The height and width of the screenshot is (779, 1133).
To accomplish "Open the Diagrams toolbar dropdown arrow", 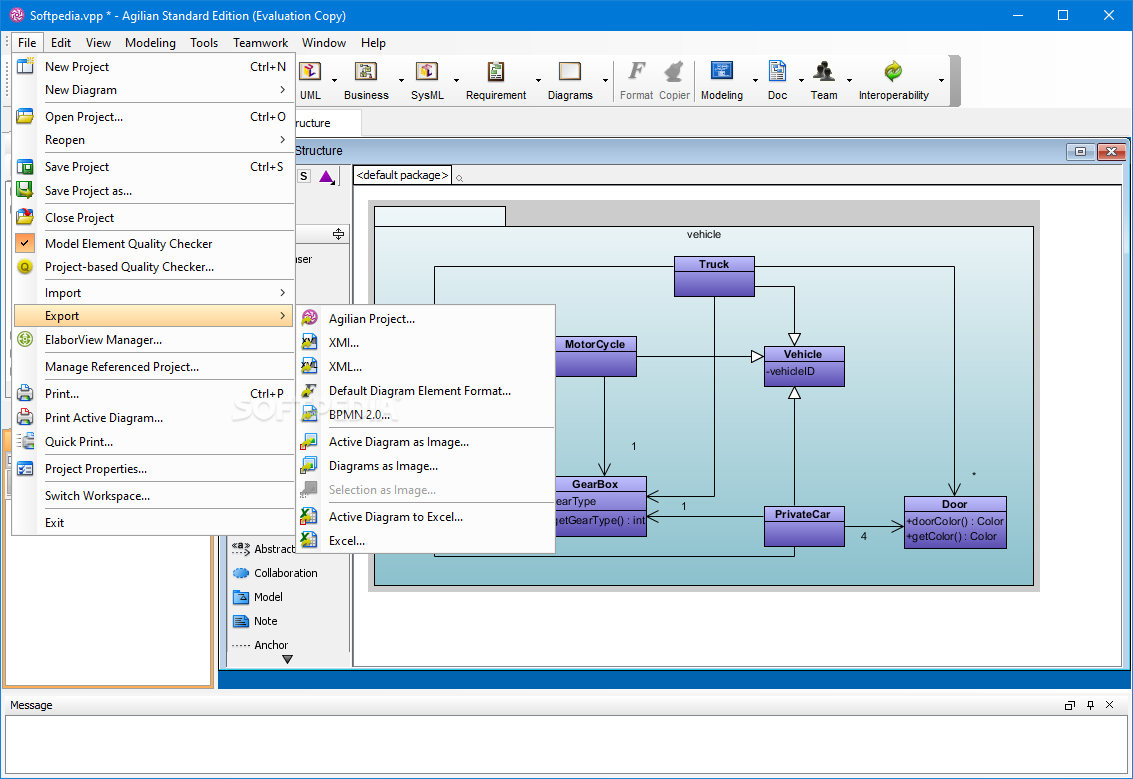I will pyautogui.click(x=606, y=80).
